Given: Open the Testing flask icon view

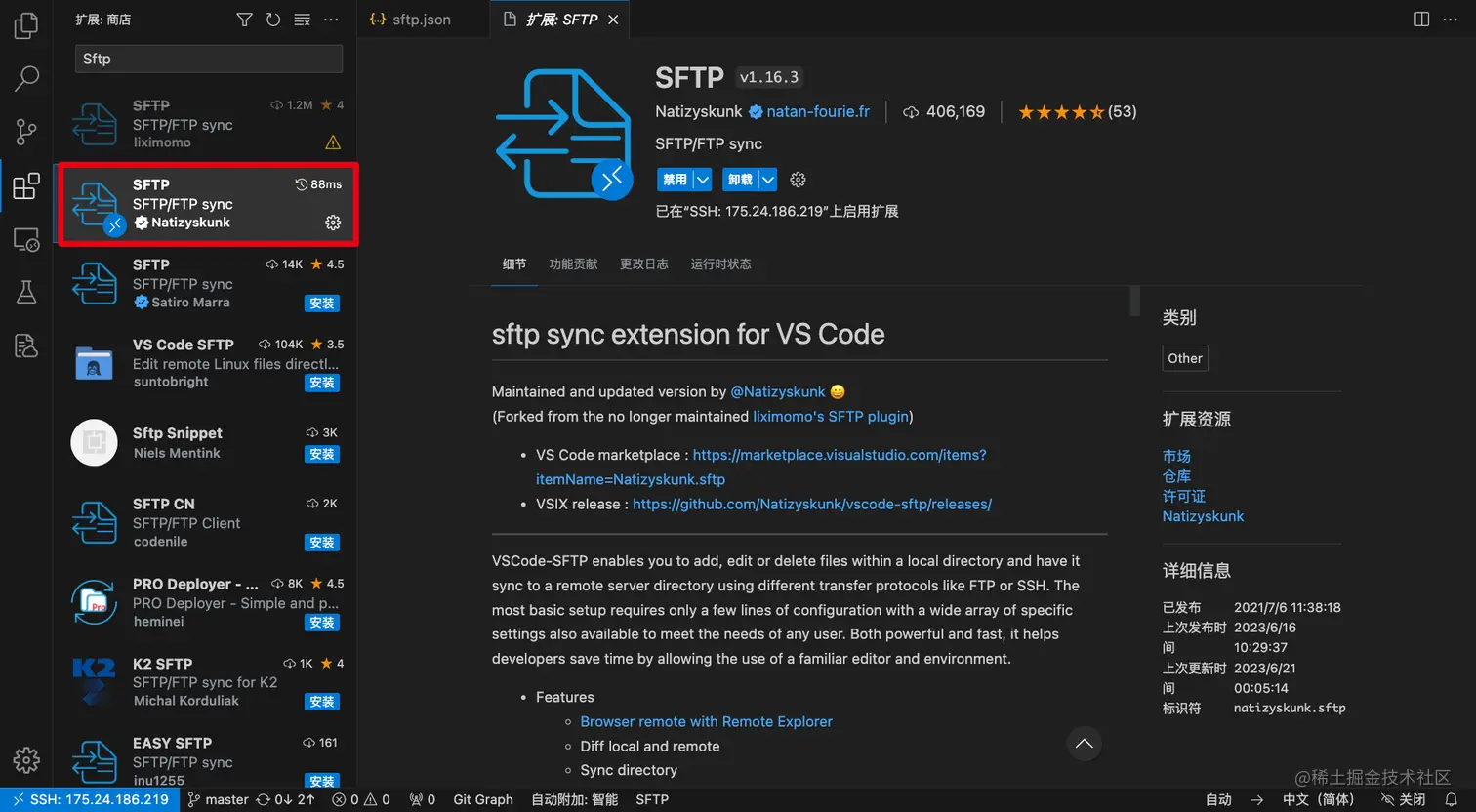Looking at the screenshot, I should pyautogui.click(x=26, y=292).
